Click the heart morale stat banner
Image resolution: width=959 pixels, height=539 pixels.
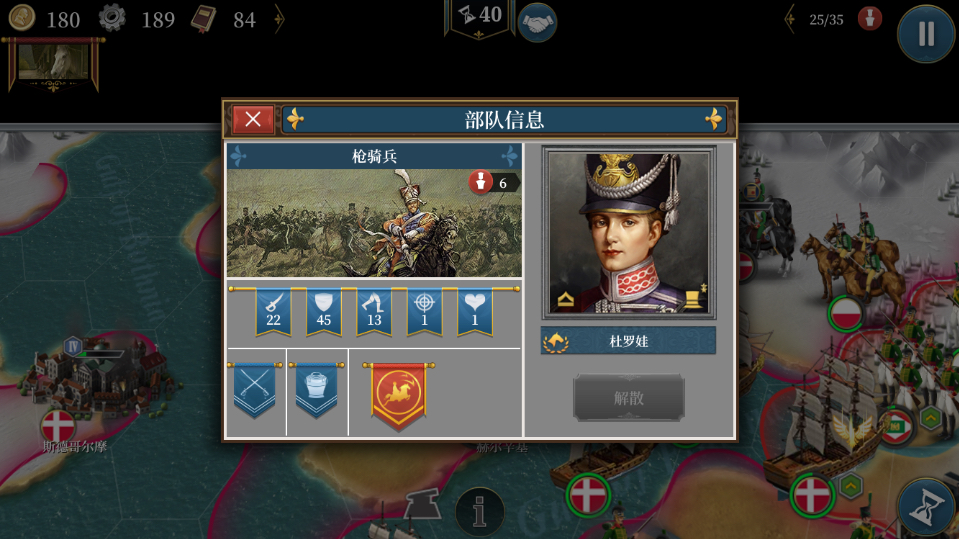(x=475, y=312)
